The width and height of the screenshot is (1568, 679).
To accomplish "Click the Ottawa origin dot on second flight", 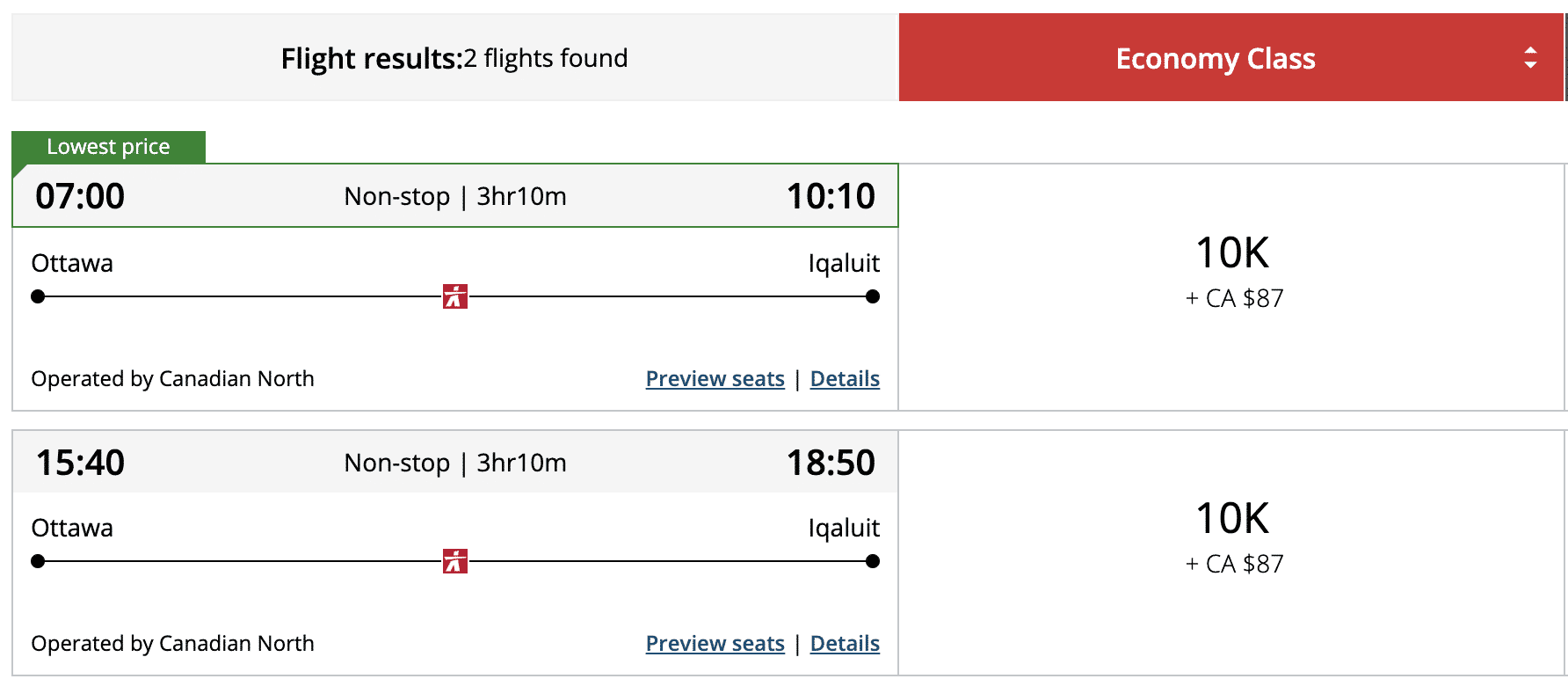I will (38, 561).
